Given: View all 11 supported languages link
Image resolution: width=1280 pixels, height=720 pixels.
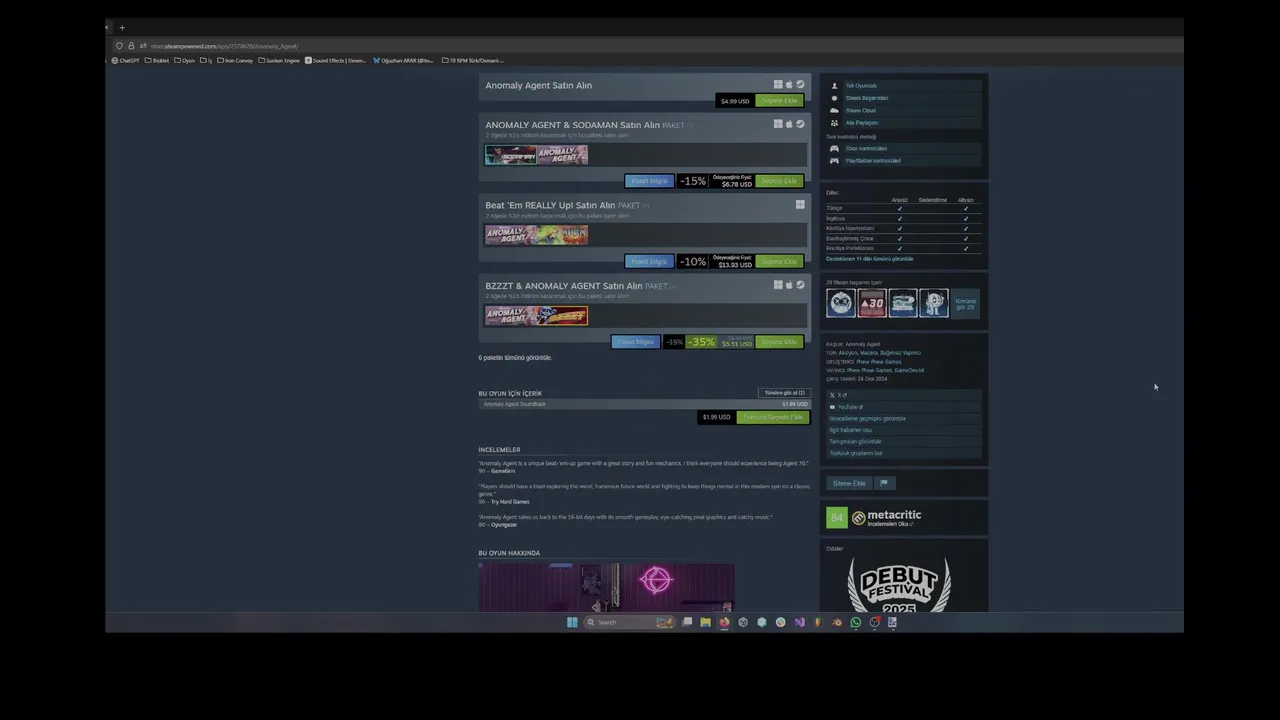Looking at the screenshot, I should [x=870, y=258].
